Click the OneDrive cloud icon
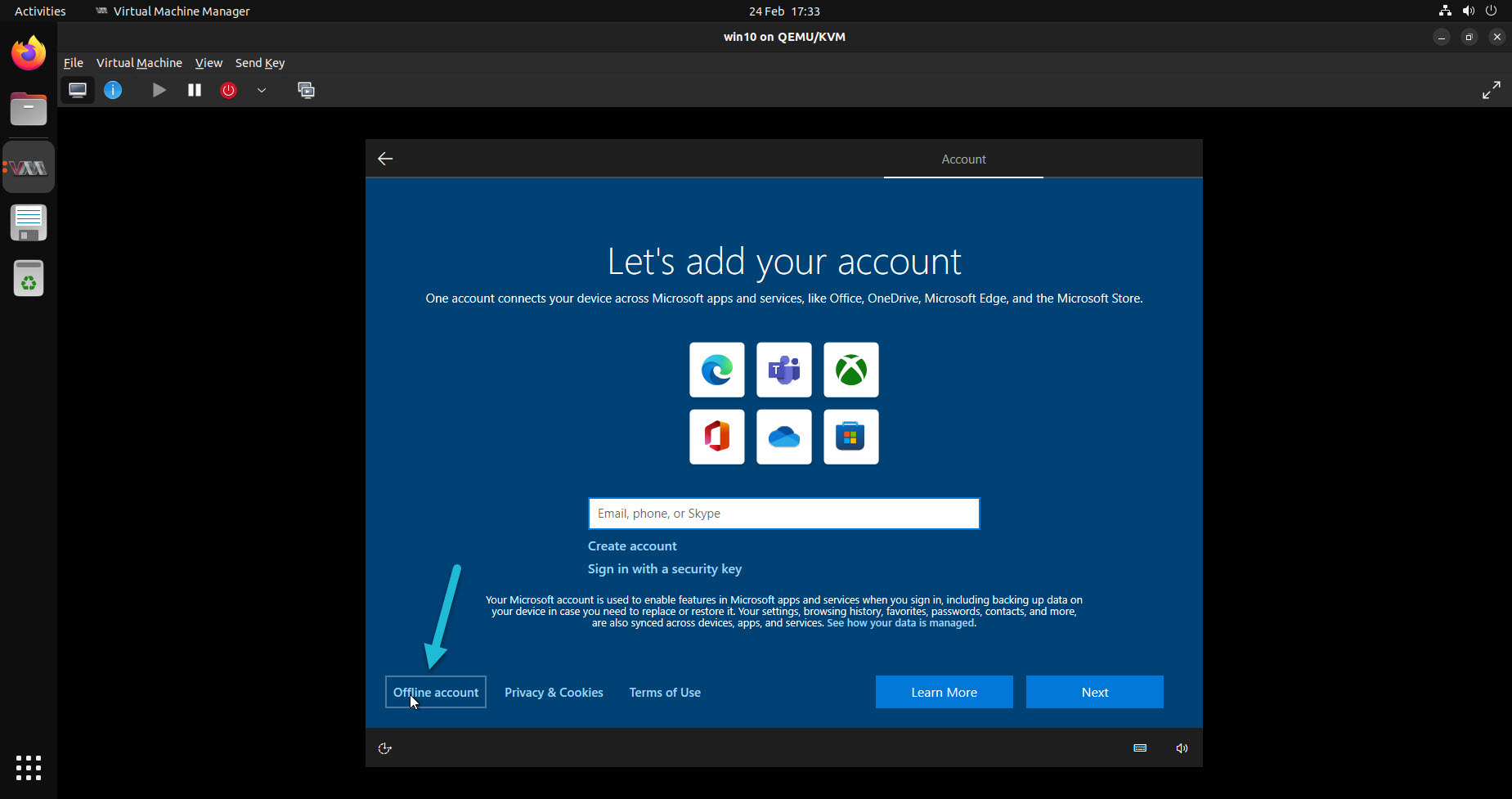 (x=783, y=437)
